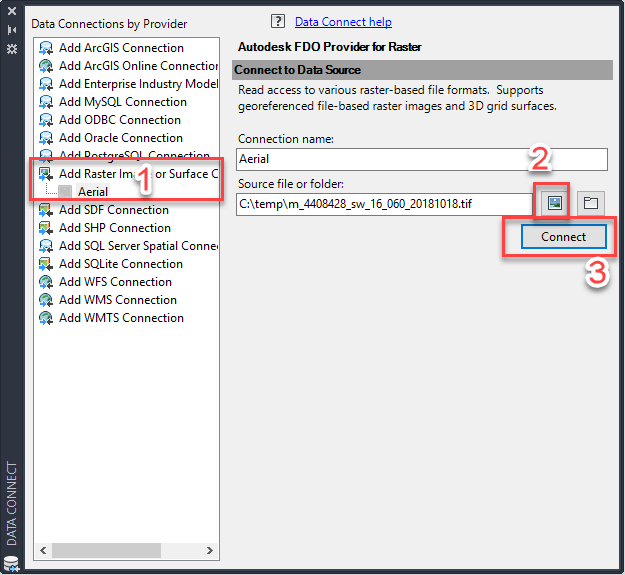
Task: Click the Add Raster Image or Surface icon
Action: click(x=46, y=174)
